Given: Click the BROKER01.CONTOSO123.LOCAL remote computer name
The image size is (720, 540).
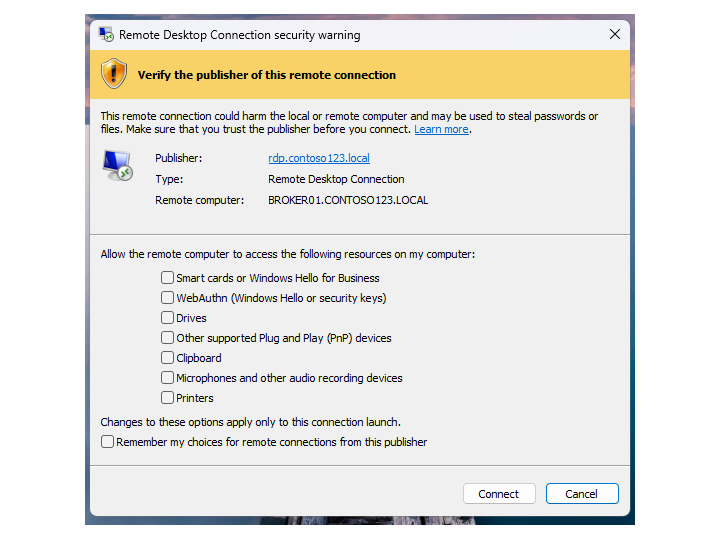Looking at the screenshot, I should pyautogui.click(x=348, y=200).
